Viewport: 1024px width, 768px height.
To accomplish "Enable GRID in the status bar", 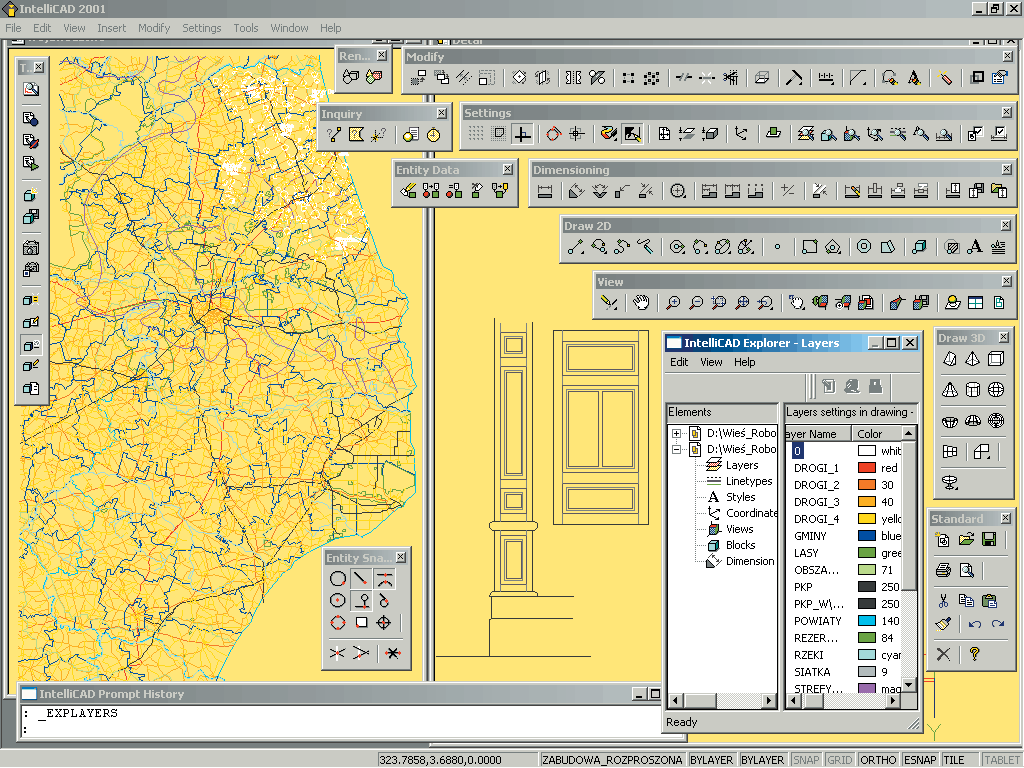I will pyautogui.click(x=839, y=760).
